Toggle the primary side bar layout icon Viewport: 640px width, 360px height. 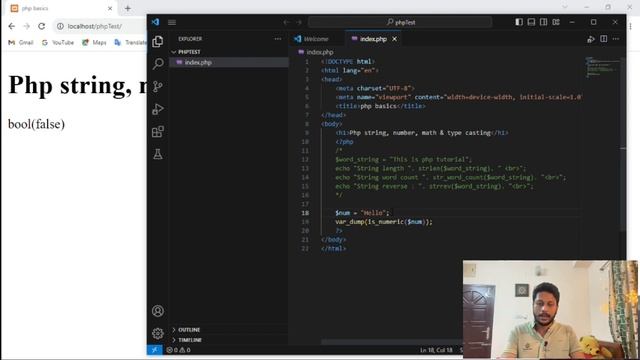519,22
